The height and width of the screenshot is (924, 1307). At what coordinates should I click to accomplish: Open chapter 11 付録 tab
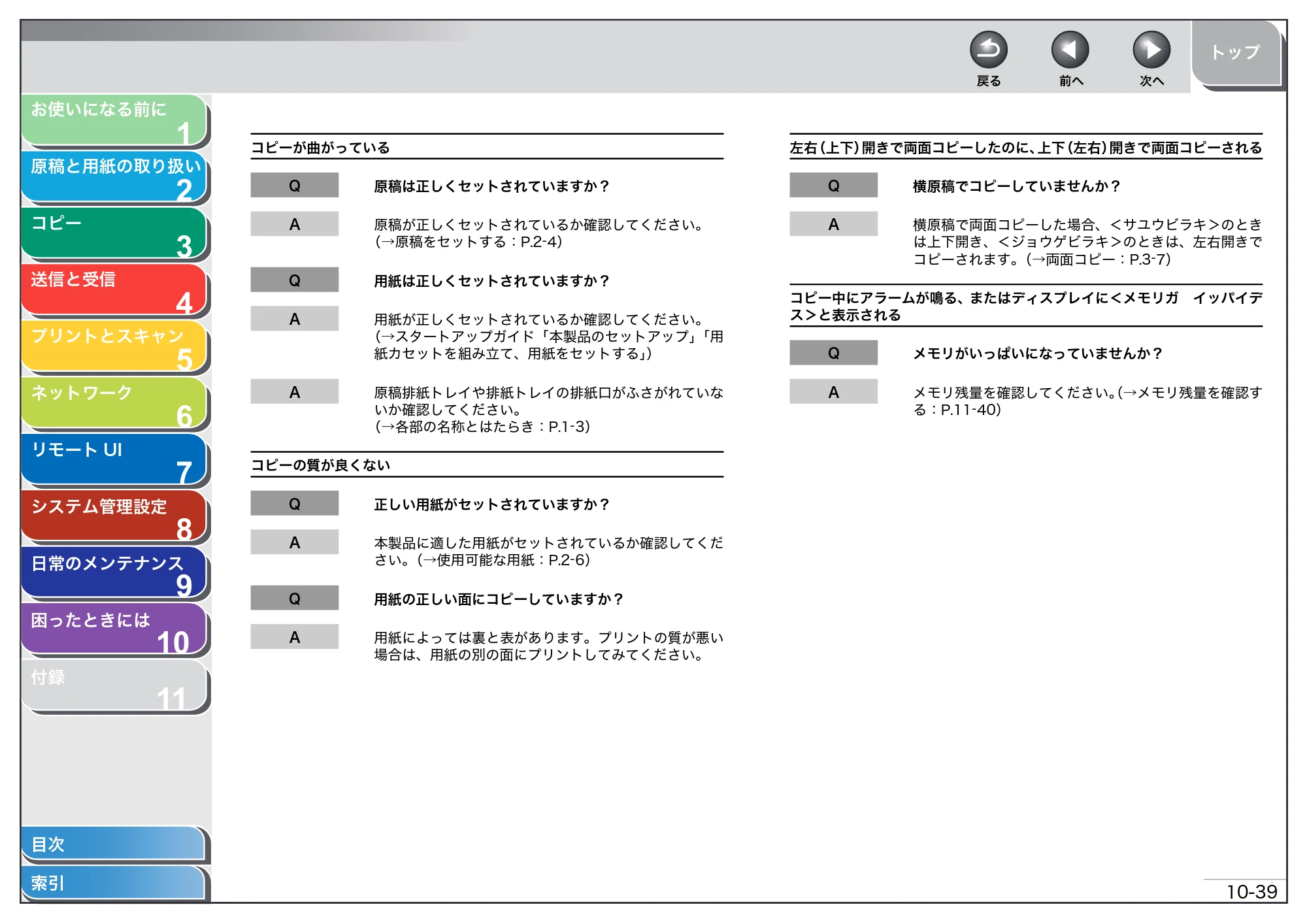[114, 686]
